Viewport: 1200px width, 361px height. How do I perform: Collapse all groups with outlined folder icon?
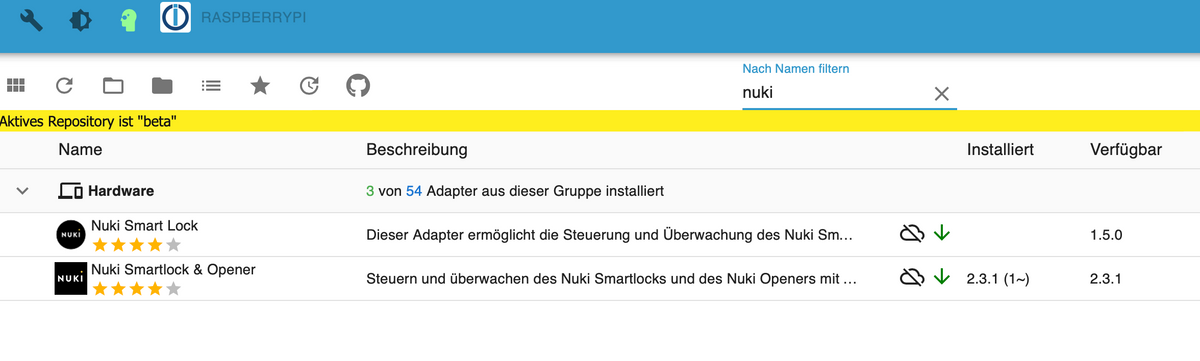[113, 86]
